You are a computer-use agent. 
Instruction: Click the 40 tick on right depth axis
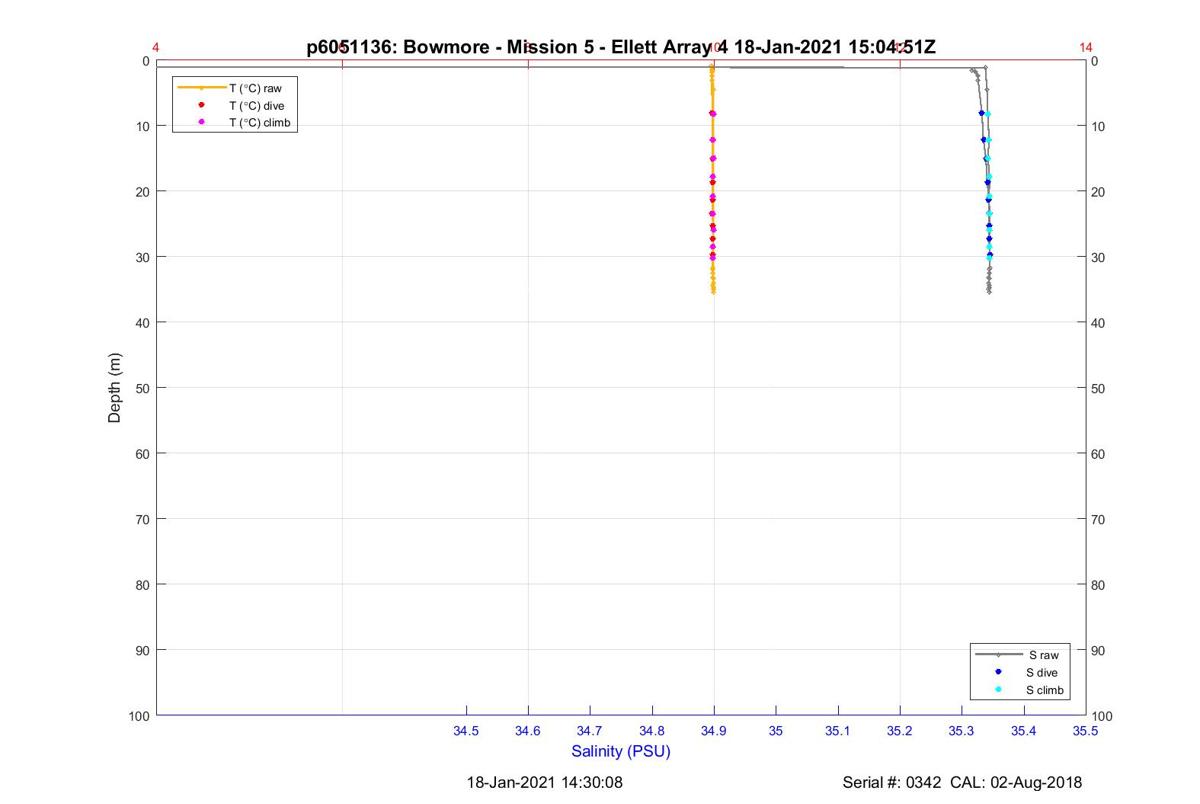(1099, 322)
